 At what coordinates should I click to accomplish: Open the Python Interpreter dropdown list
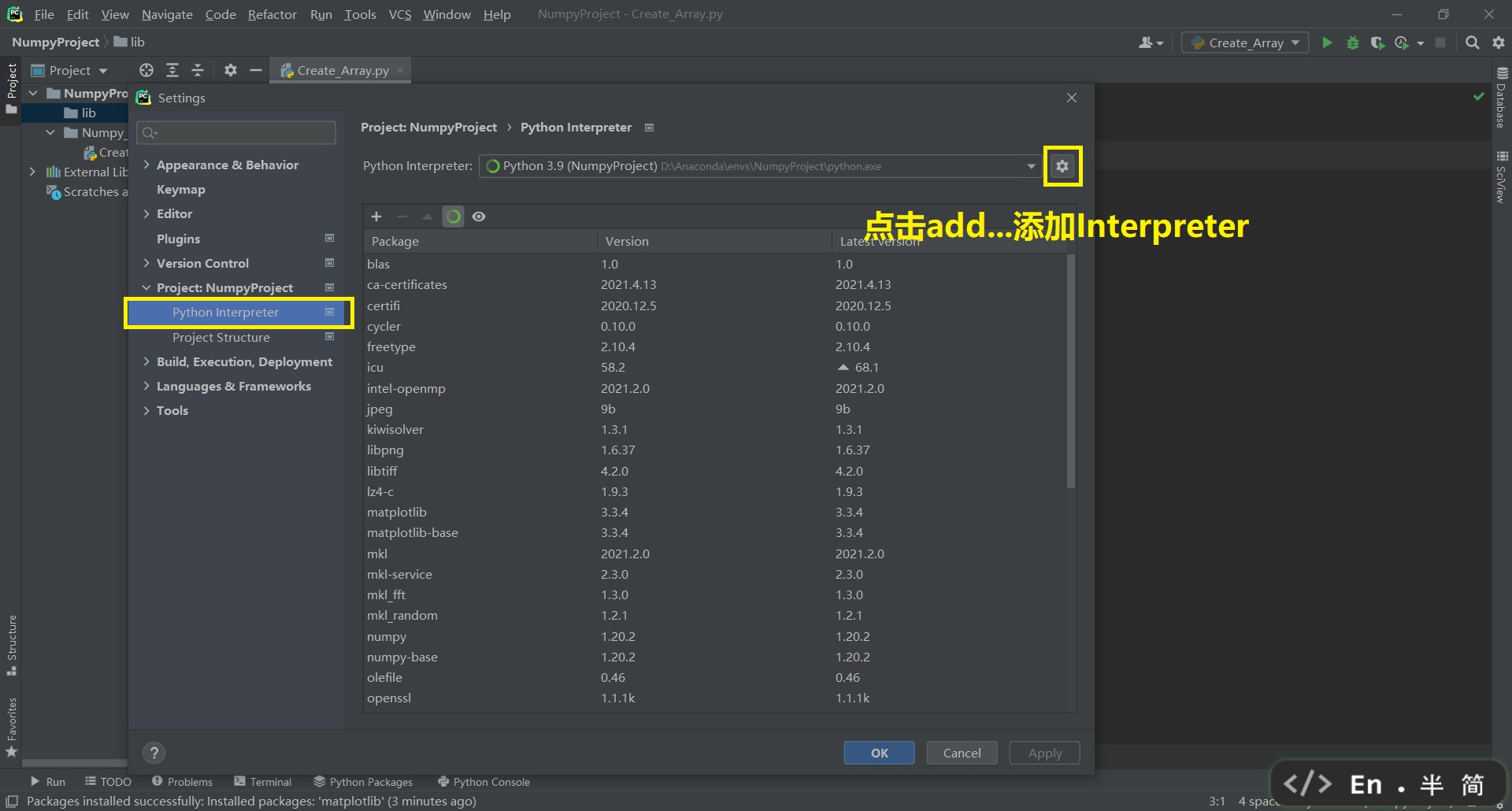(x=1031, y=166)
